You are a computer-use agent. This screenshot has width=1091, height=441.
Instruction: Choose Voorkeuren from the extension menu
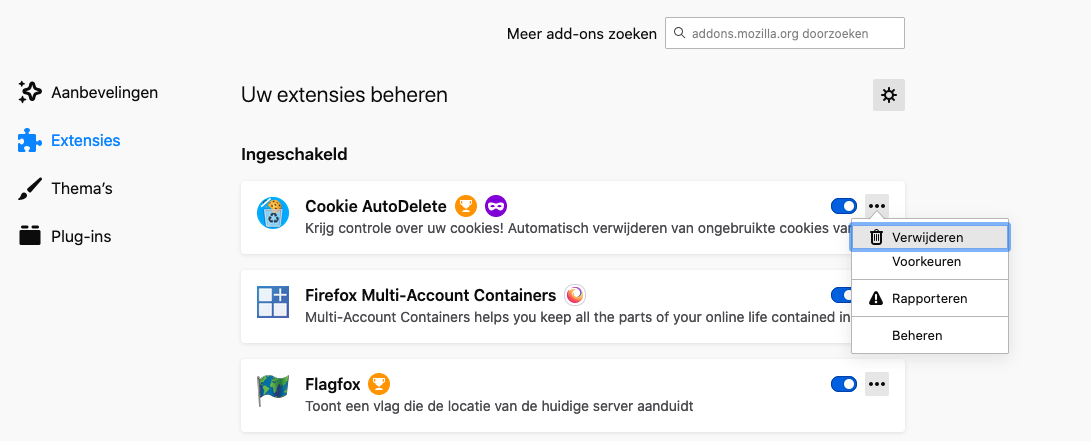[x=926, y=262]
